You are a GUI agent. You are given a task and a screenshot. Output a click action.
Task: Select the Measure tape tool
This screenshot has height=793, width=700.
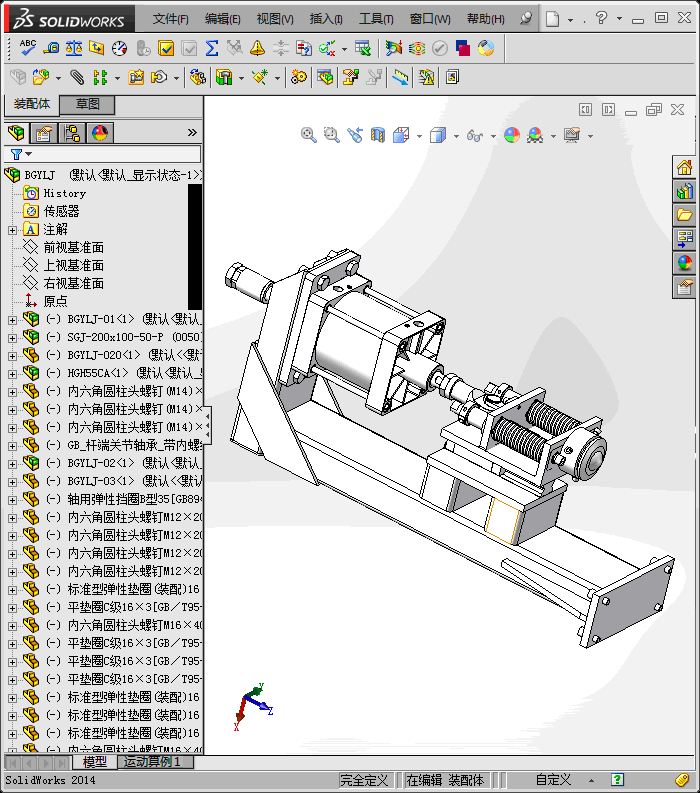click(x=51, y=48)
